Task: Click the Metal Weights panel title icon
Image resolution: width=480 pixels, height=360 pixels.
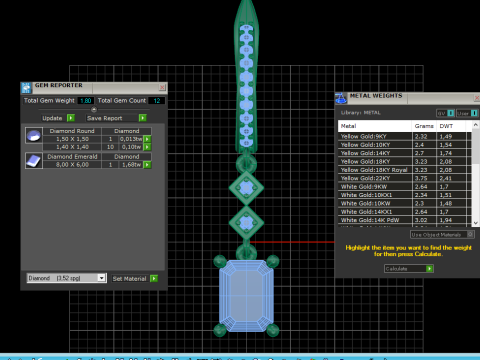Action: [341, 98]
